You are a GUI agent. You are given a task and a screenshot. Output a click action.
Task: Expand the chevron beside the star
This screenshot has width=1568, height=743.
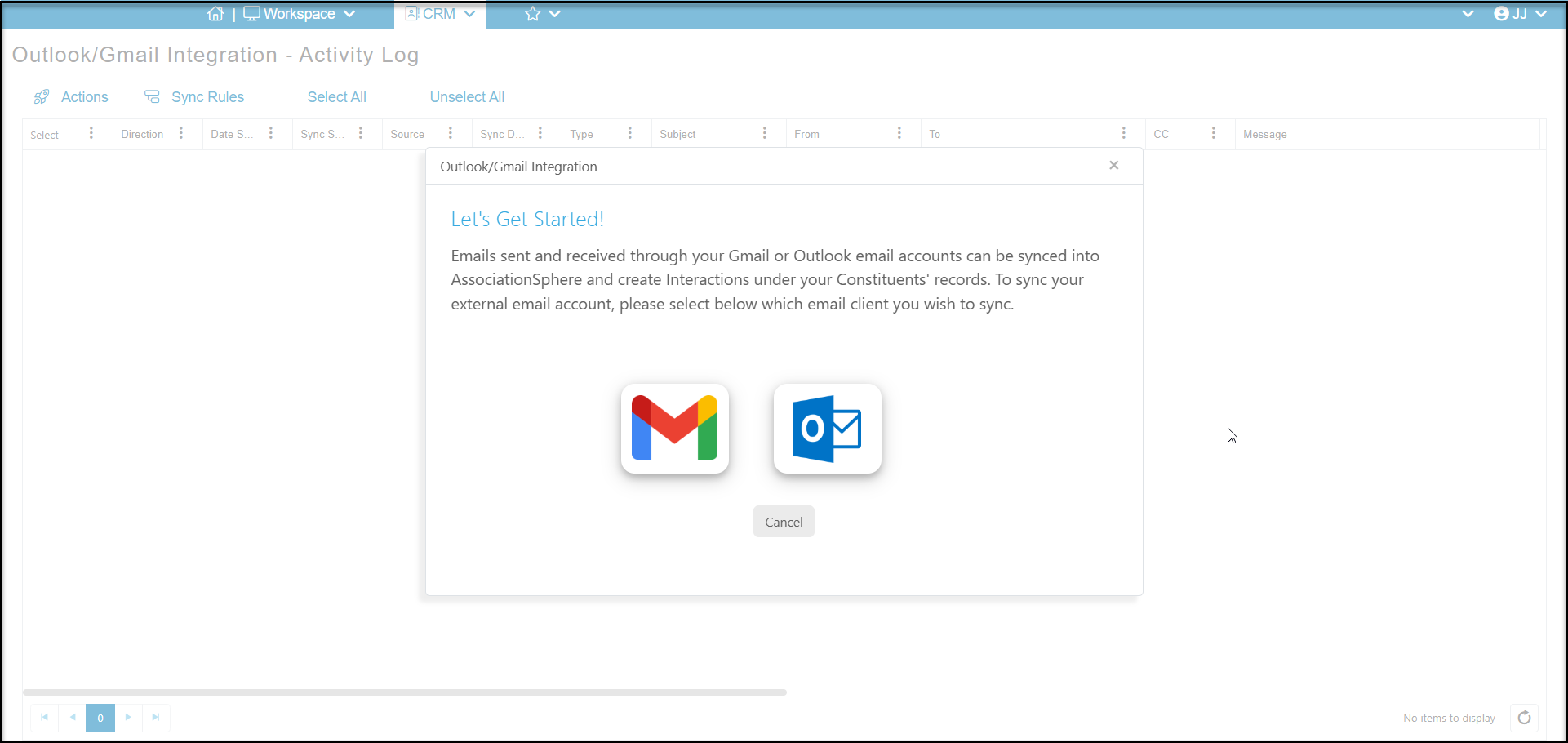tap(555, 14)
